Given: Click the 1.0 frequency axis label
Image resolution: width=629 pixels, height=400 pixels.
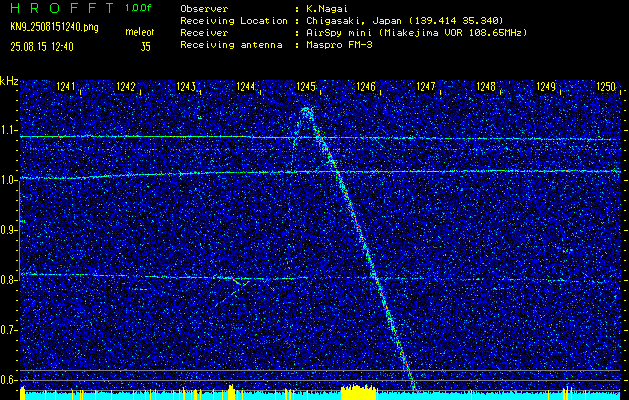Looking at the screenshot, I should 7,180.
